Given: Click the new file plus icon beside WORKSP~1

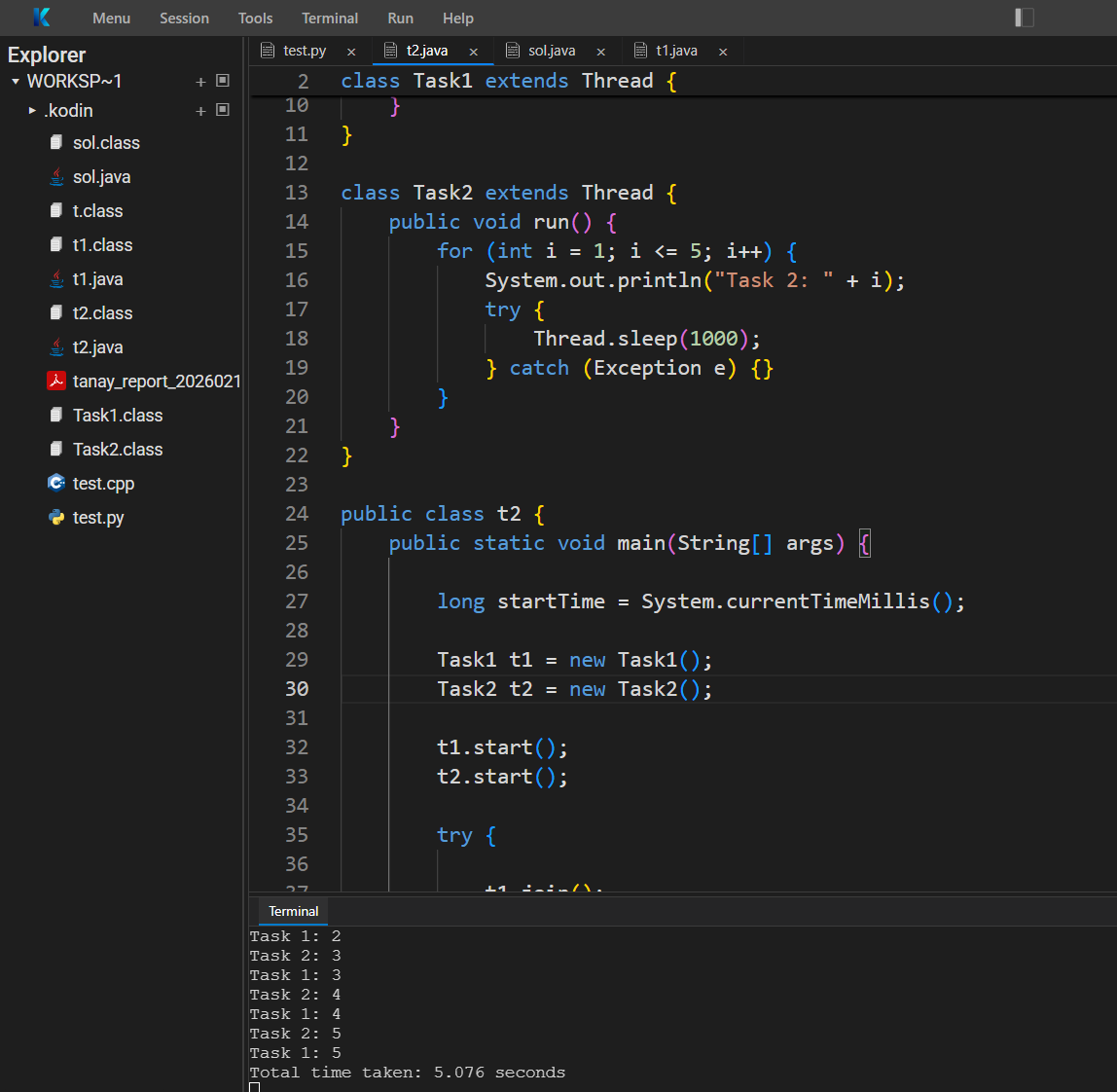Looking at the screenshot, I should [199, 81].
